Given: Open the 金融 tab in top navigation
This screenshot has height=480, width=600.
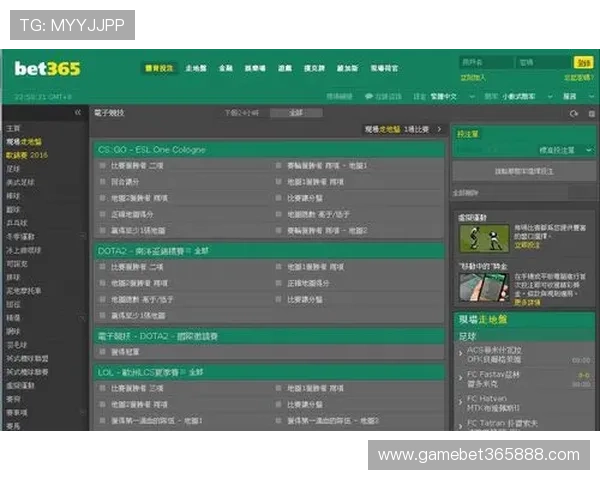Looking at the screenshot, I should [x=226, y=68].
